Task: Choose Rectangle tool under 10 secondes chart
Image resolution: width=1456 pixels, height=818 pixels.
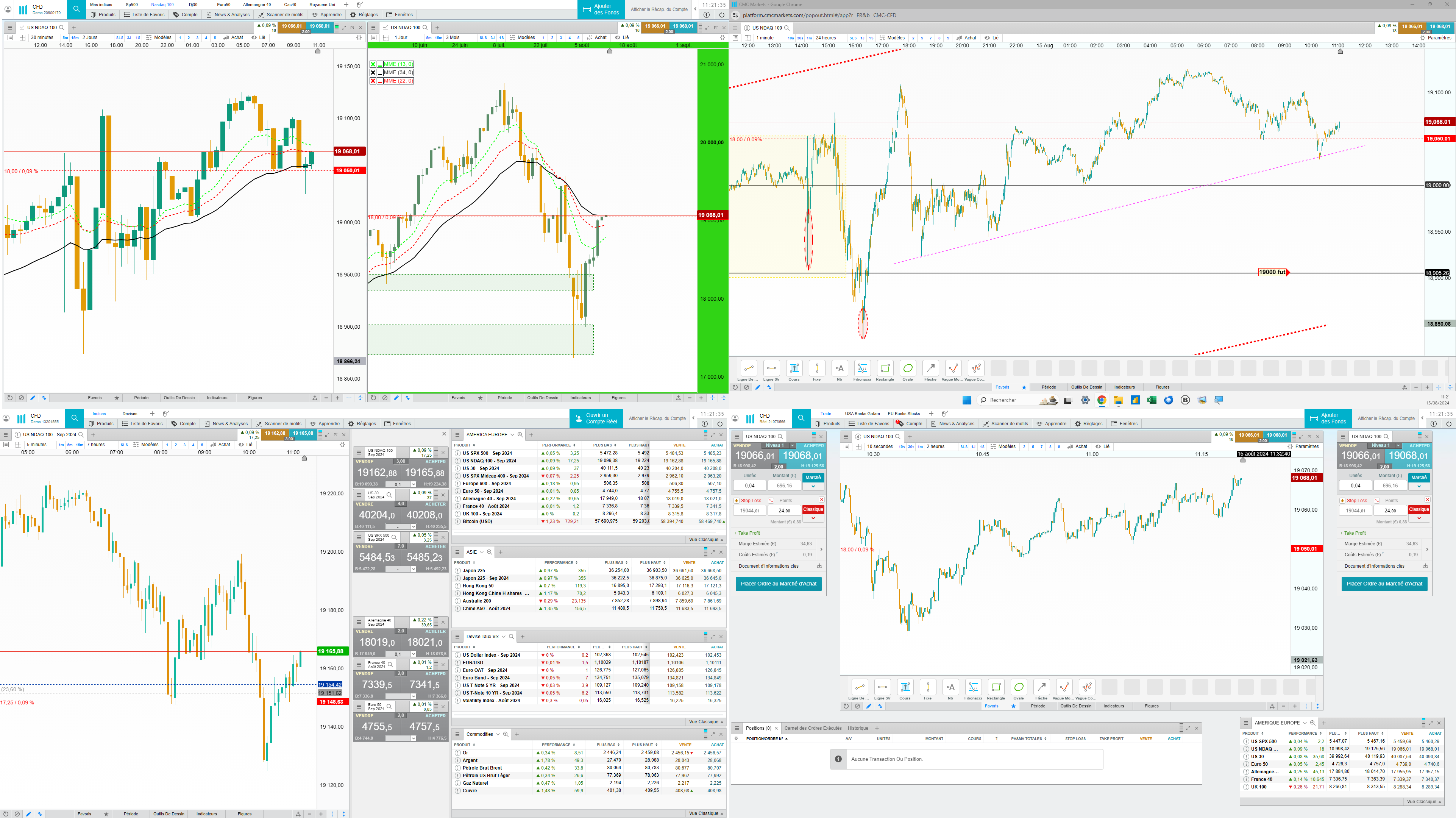Action: (x=996, y=687)
